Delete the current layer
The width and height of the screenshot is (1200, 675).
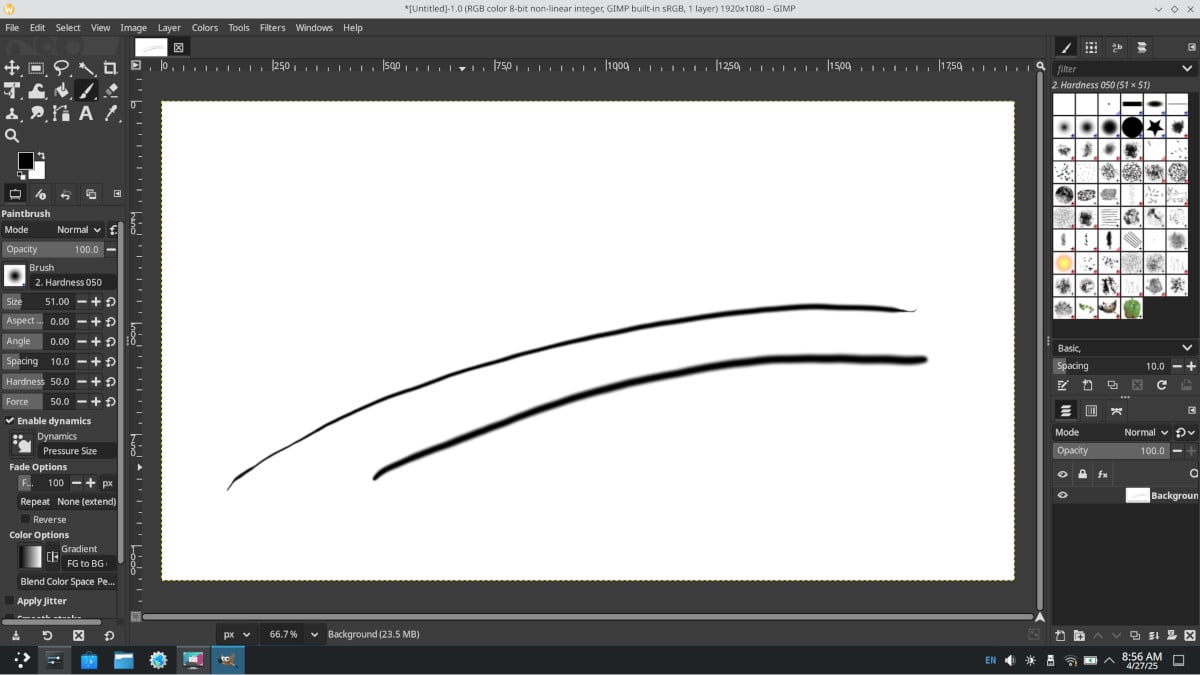(1189, 636)
